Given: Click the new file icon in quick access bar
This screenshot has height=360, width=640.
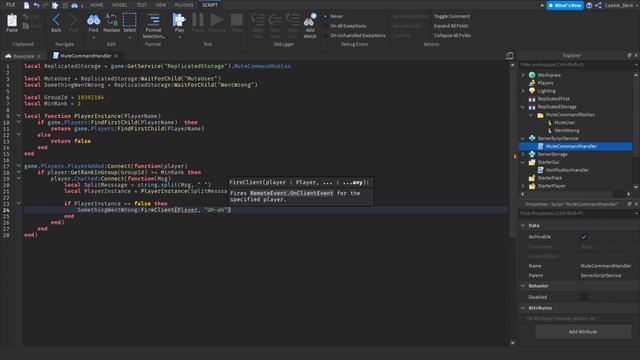Looking at the screenshot, I should click(27, 5).
